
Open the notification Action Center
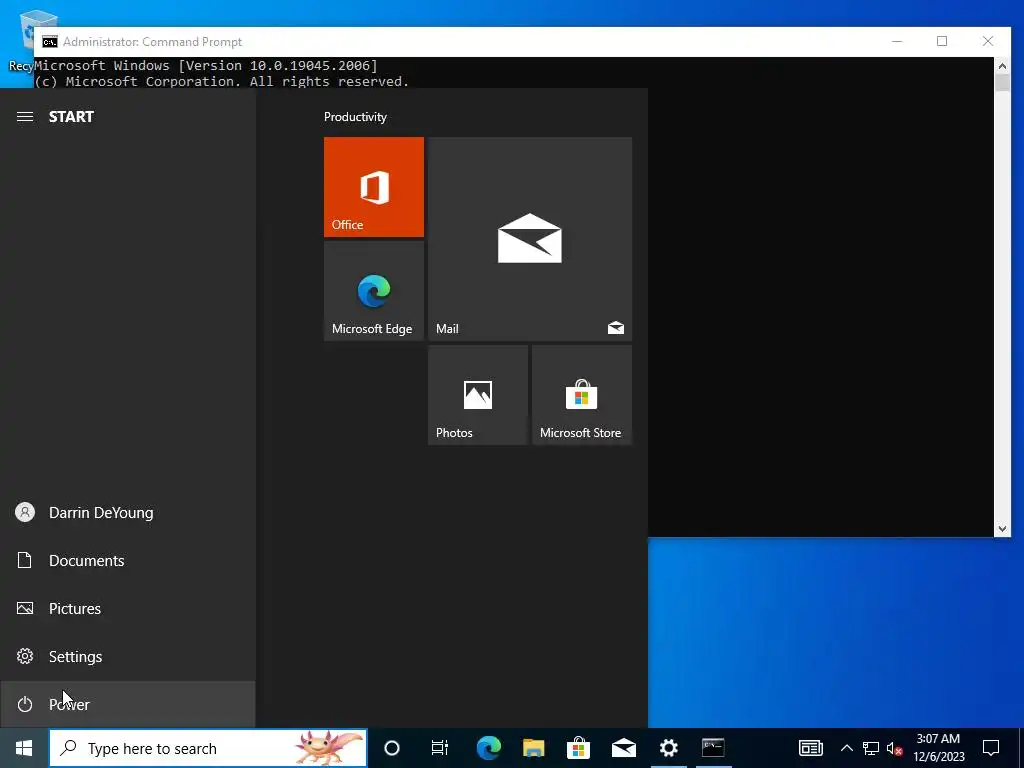991,748
